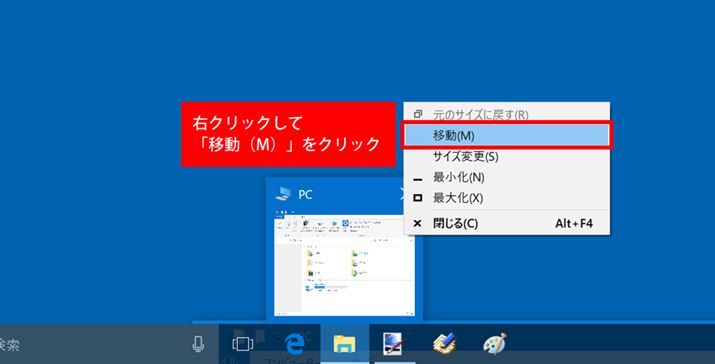Click 最大化(X) in the context menu
The height and width of the screenshot is (364, 715).
506,198
